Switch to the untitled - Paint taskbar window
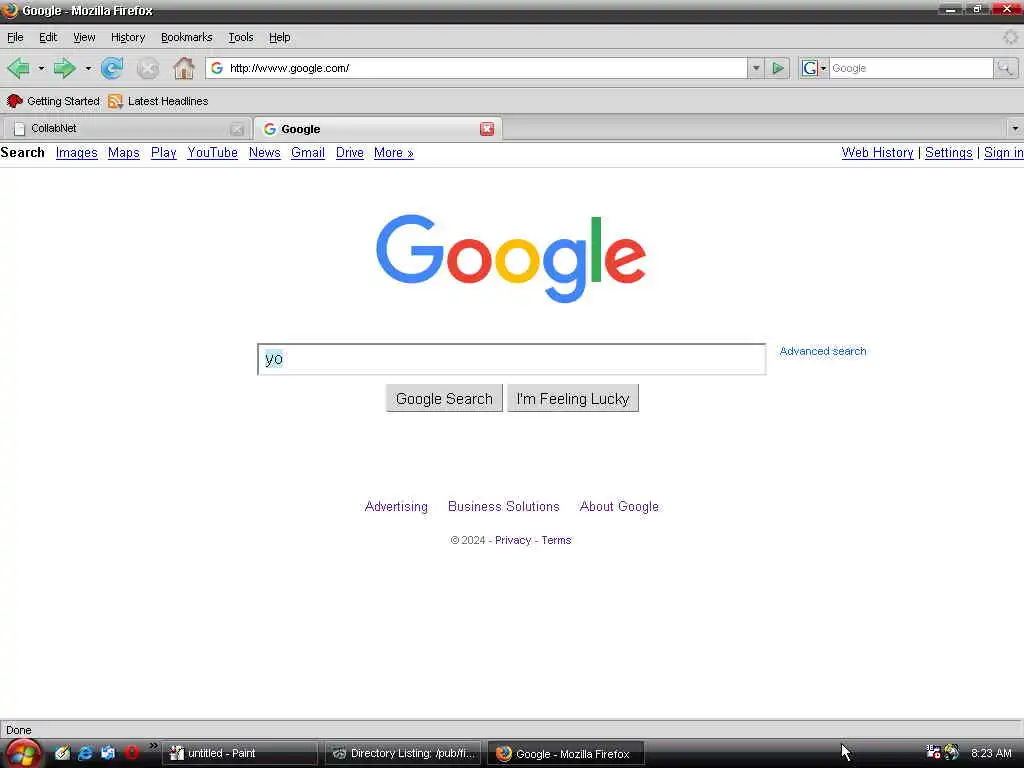 pyautogui.click(x=240, y=753)
